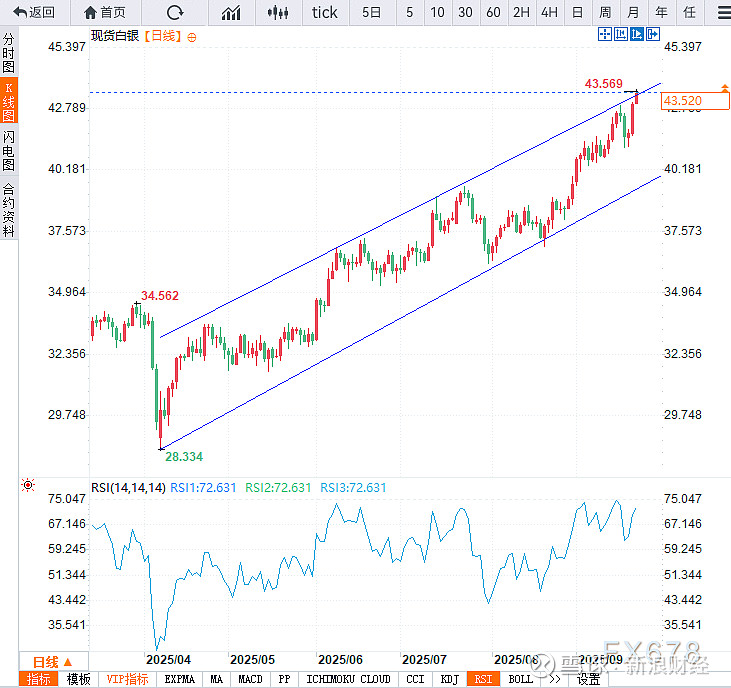Toggle the highlighted play-forward axis icon
The image size is (731, 688).
click(x=636, y=34)
